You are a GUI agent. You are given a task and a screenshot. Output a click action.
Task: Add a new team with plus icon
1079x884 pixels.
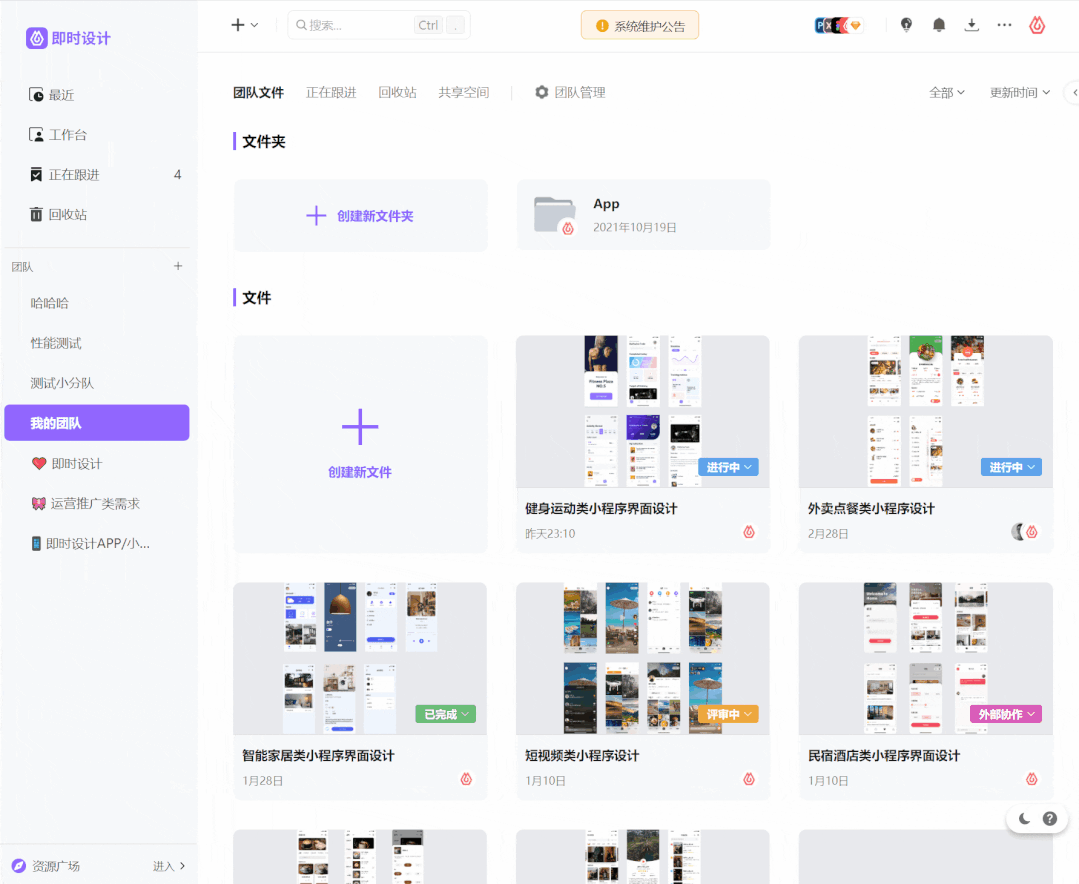[x=178, y=266]
